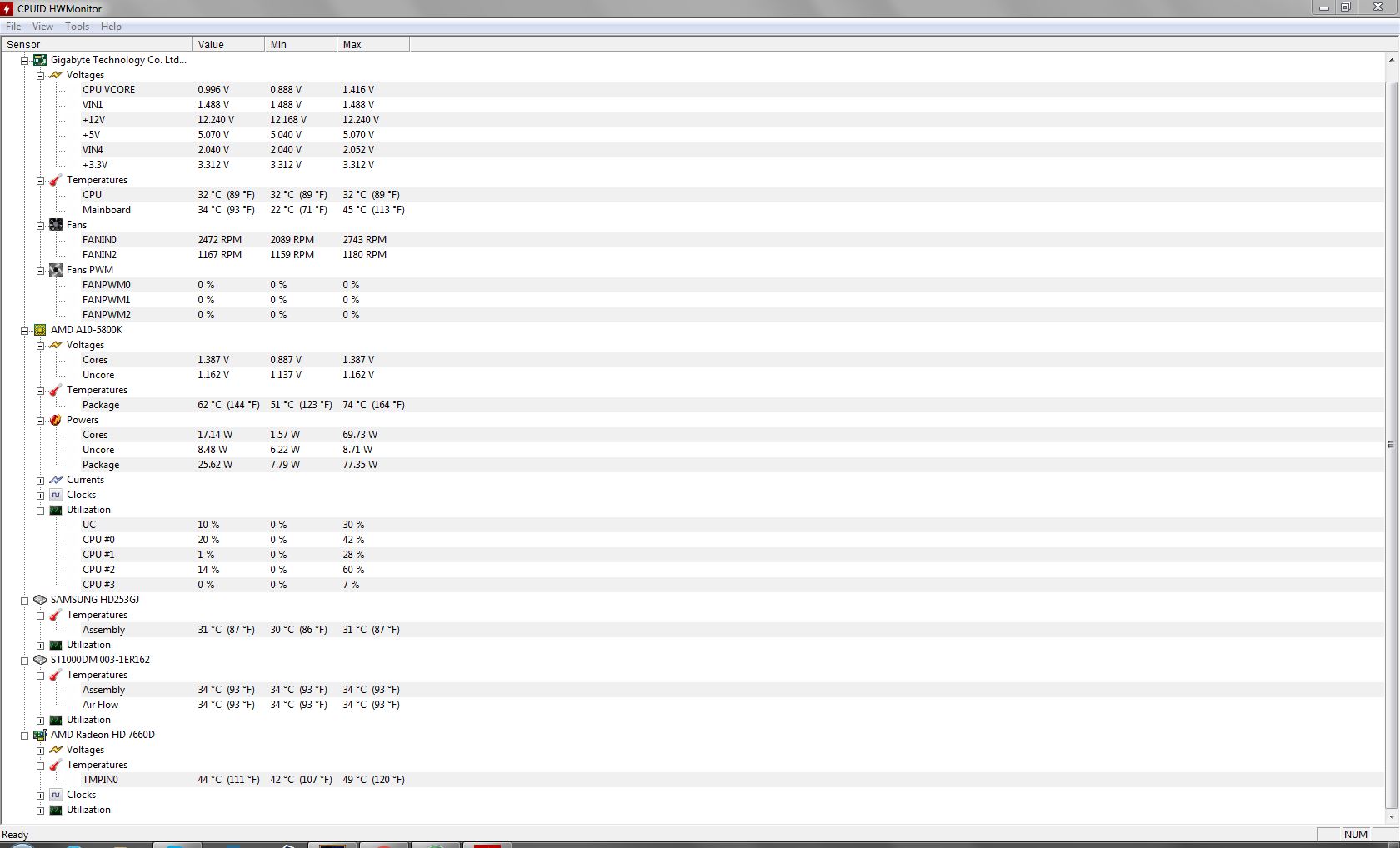This screenshot has width=1400, height=848.
Task: Select the Uncore power row
Action: [692, 450]
